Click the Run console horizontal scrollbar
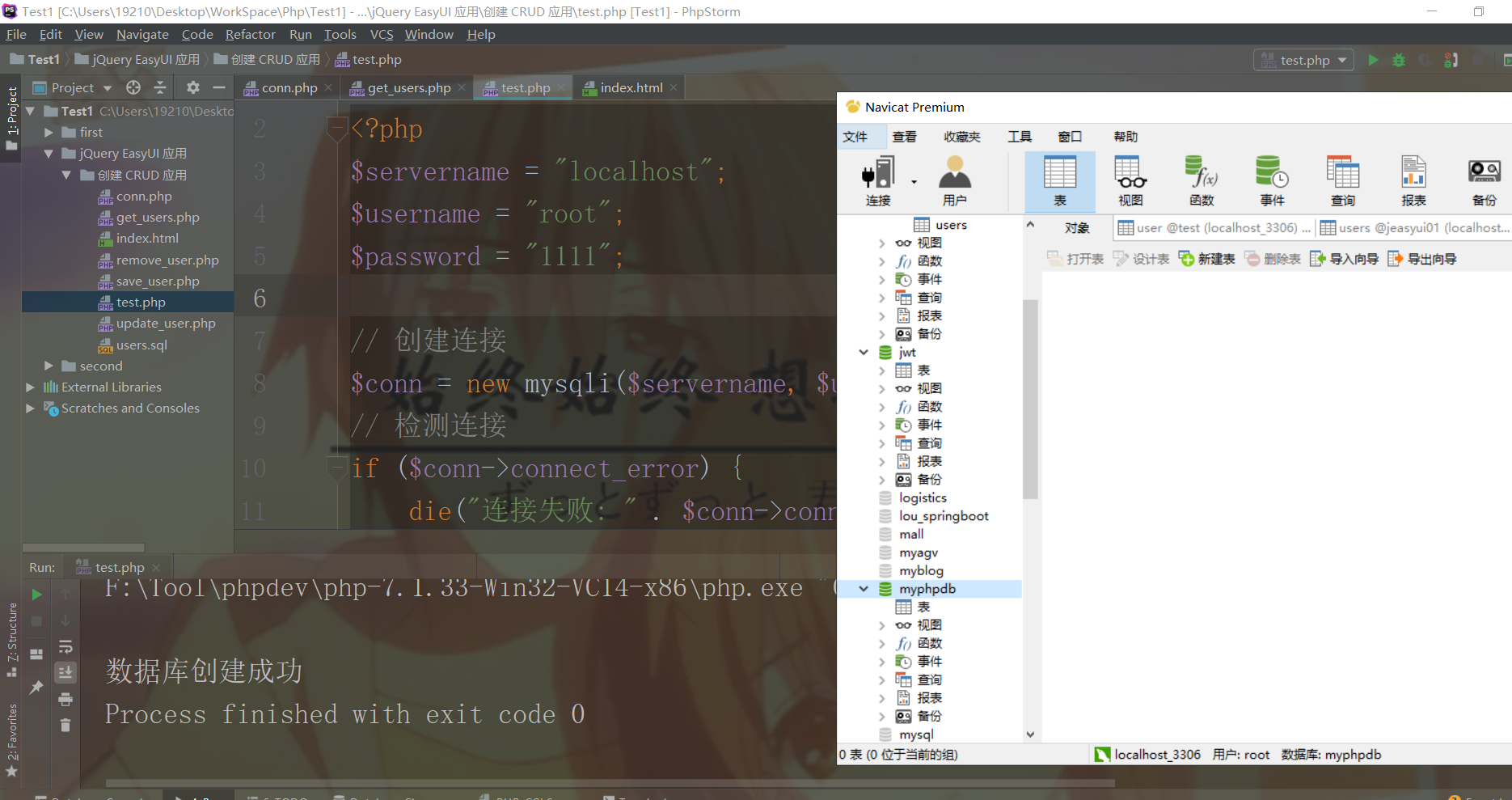The width and height of the screenshot is (1512, 800). tap(610, 782)
